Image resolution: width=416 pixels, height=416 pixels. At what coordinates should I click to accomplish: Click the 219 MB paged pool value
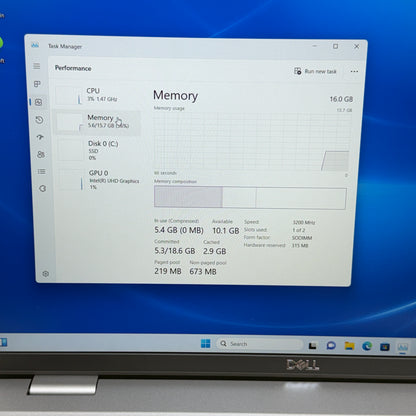(168, 271)
